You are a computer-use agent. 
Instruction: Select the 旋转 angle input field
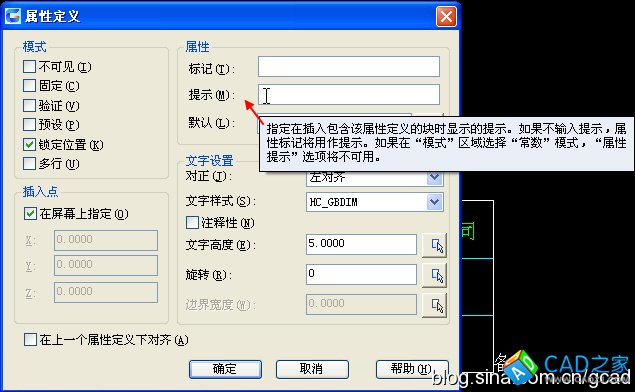tap(361, 274)
